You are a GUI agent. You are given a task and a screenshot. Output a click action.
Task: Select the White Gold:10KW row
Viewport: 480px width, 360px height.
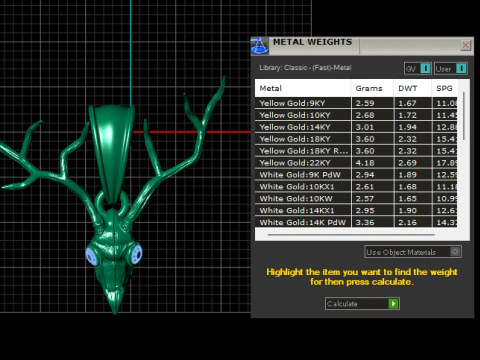pos(356,199)
